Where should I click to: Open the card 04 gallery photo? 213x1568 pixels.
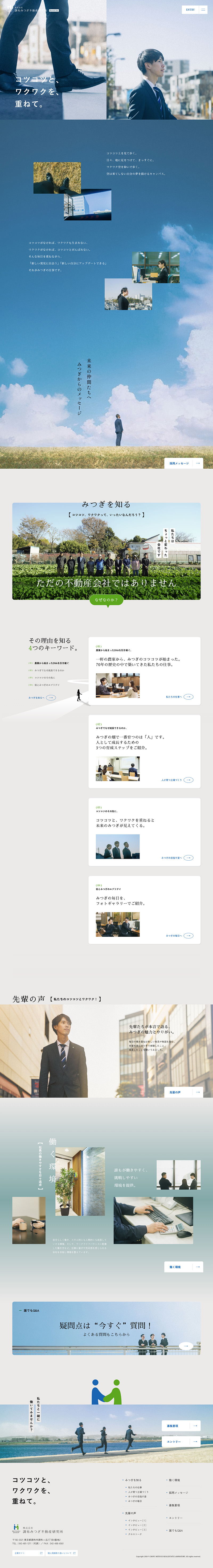click(118, 924)
